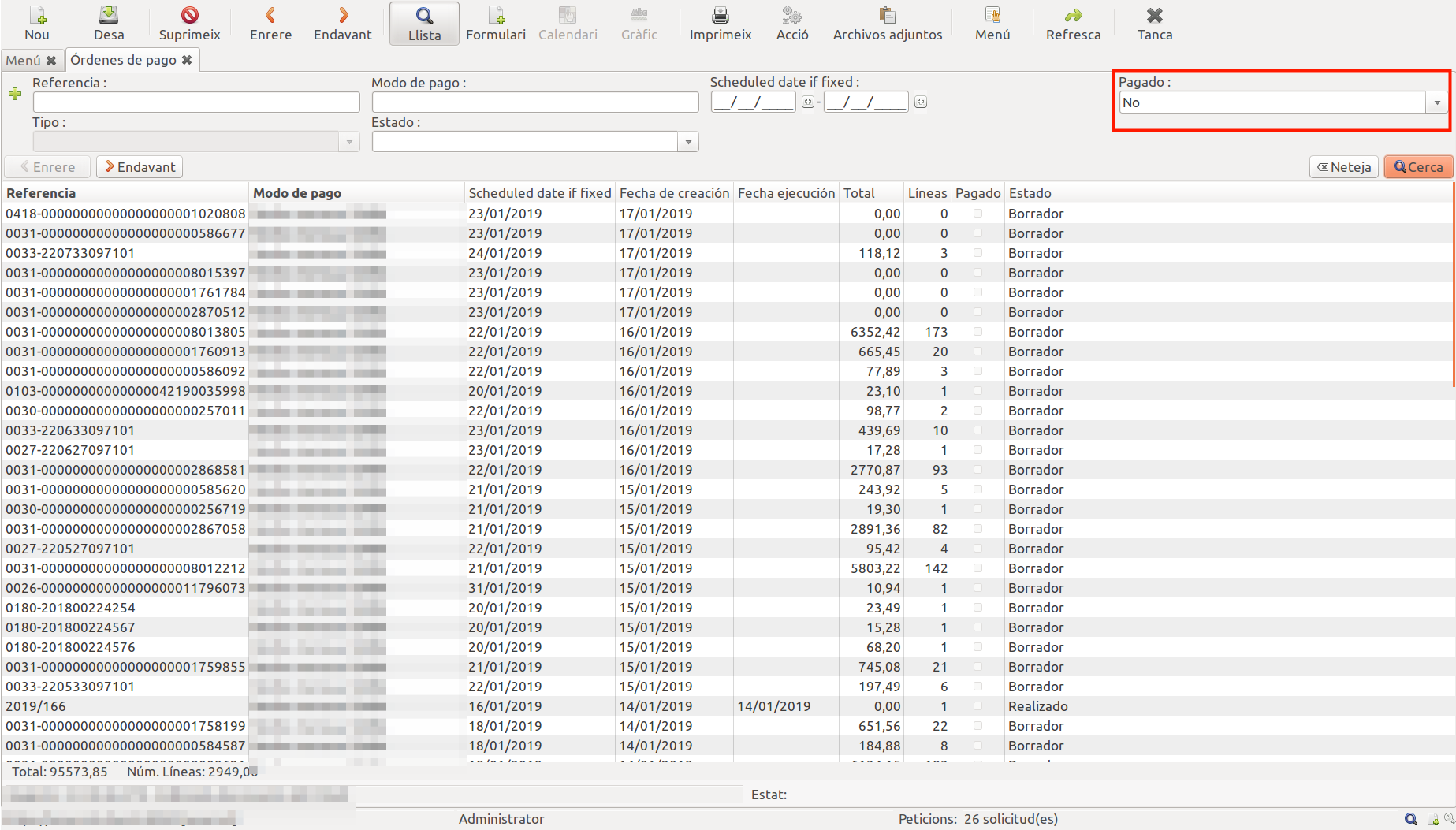Toggle Pagado checkbox for row 0027-220627097101
Screen dimensions: 1456x830
pos(977,450)
